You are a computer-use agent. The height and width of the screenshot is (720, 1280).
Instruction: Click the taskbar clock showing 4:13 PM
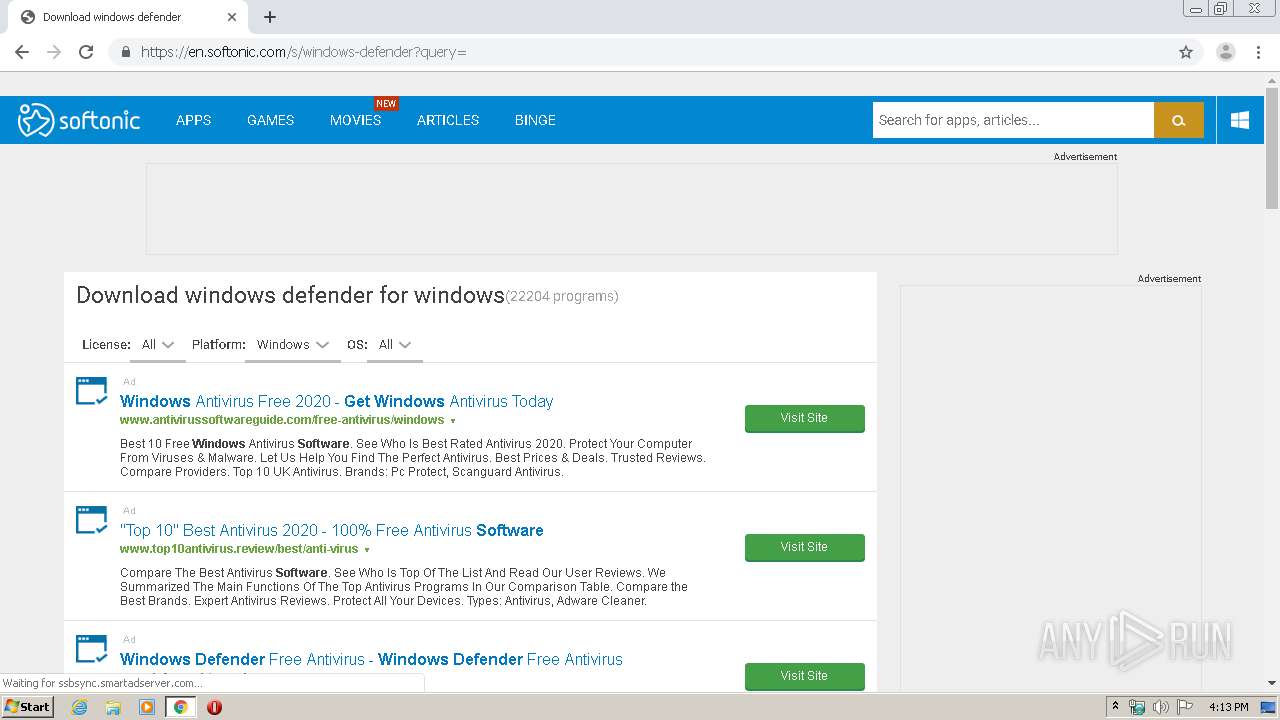[x=1228, y=707]
